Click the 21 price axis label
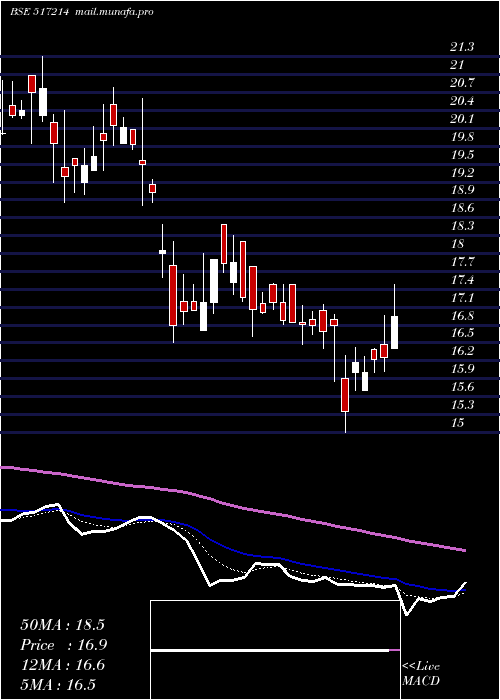Screen dimensions: 500x700 [457, 65]
